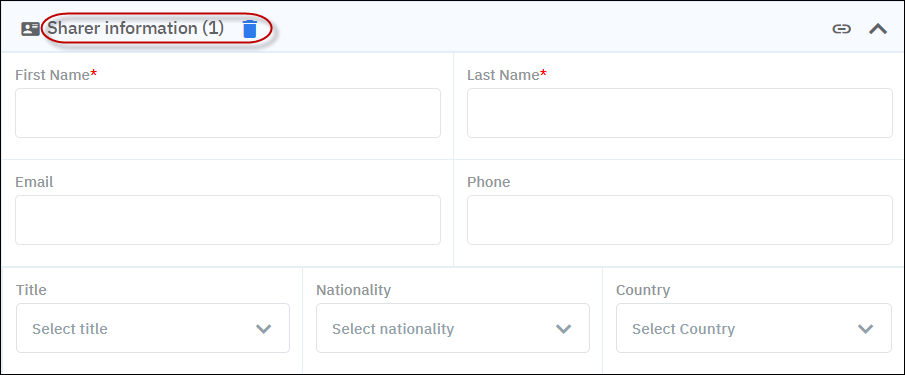Click the chevron arrow in Title dropdown
Viewport: 905px width, 375px height.
263,329
